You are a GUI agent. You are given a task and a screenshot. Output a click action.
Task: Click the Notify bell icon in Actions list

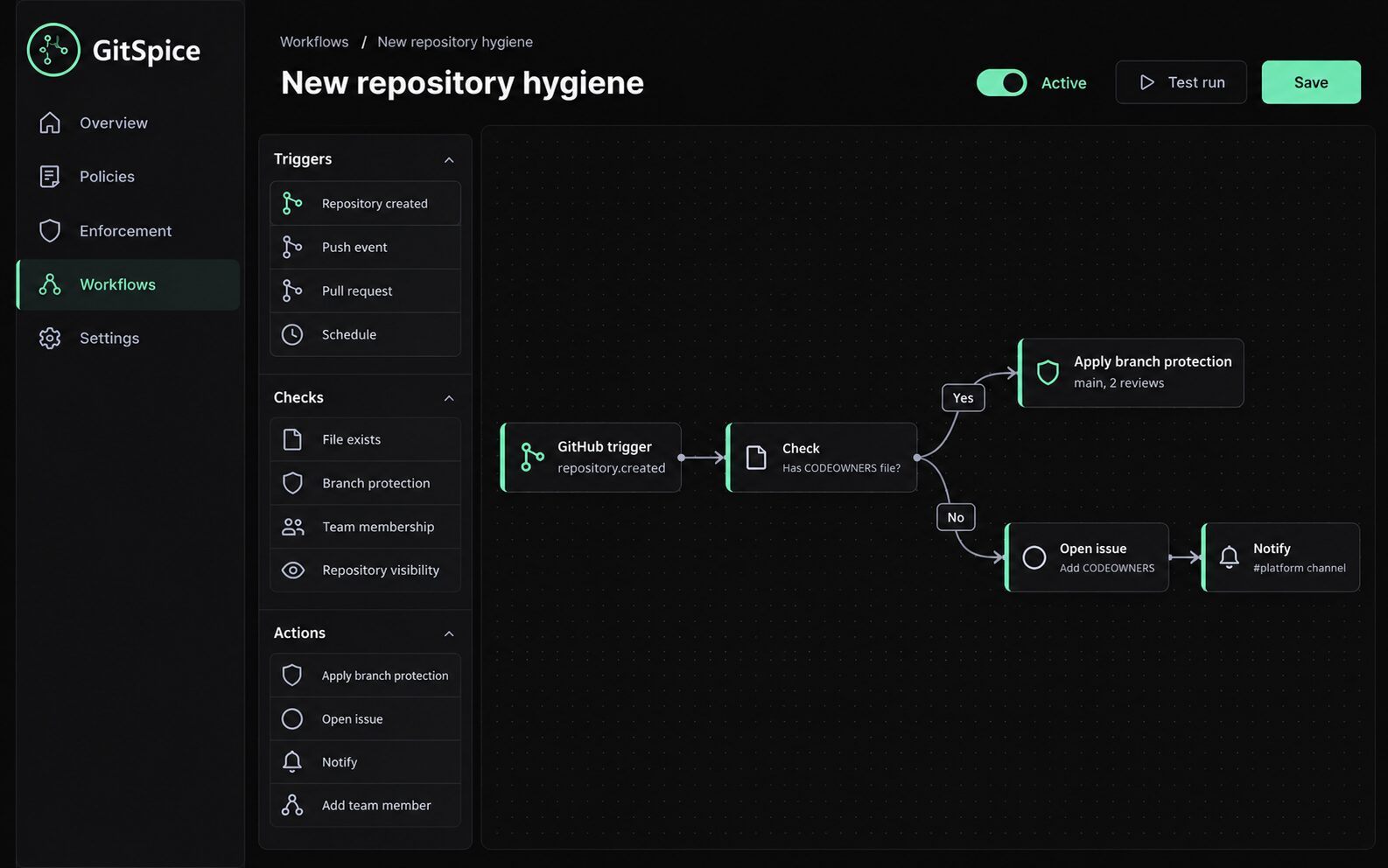pos(292,762)
